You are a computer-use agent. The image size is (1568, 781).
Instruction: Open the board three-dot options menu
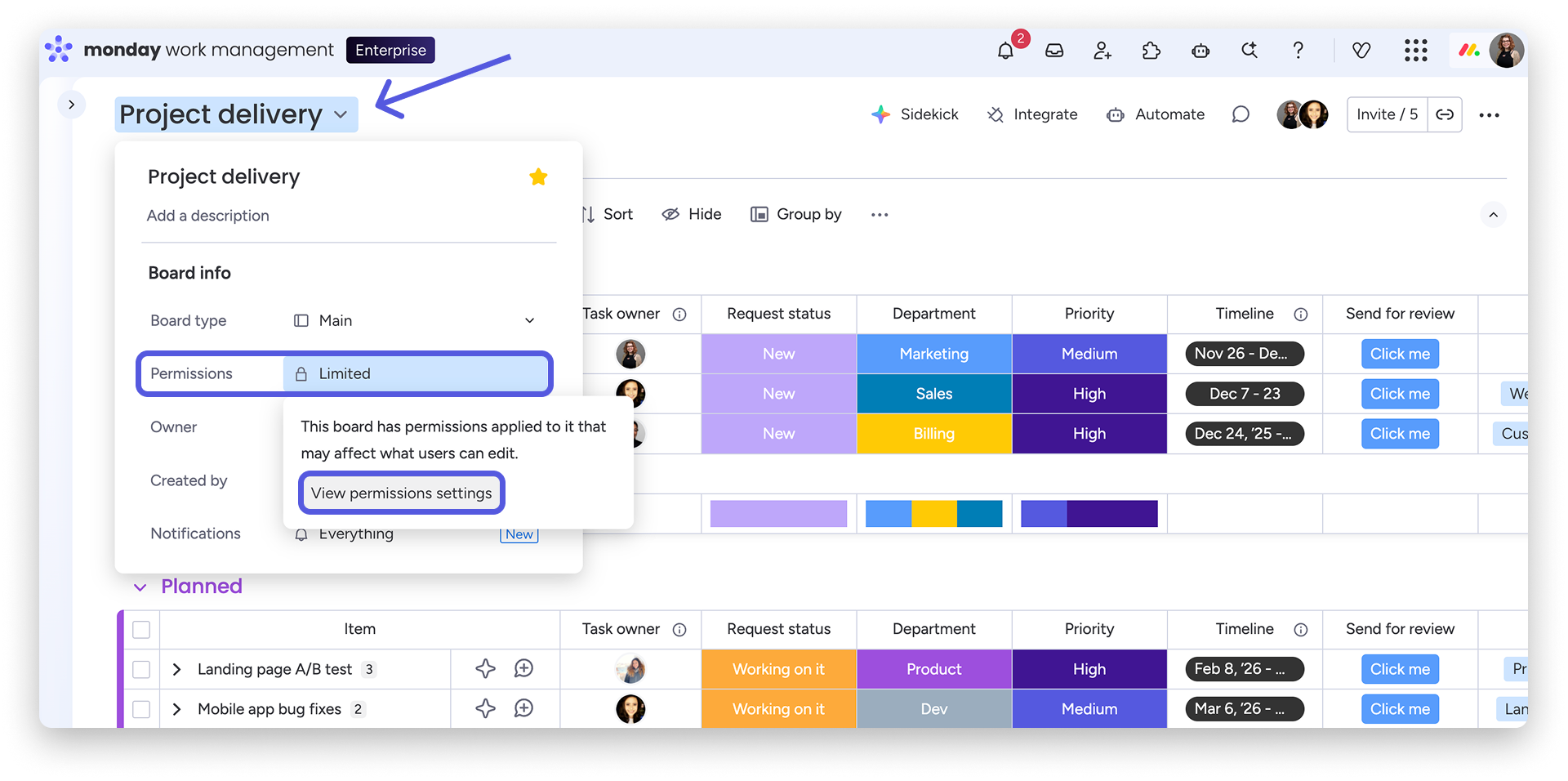pyautogui.click(x=1490, y=115)
